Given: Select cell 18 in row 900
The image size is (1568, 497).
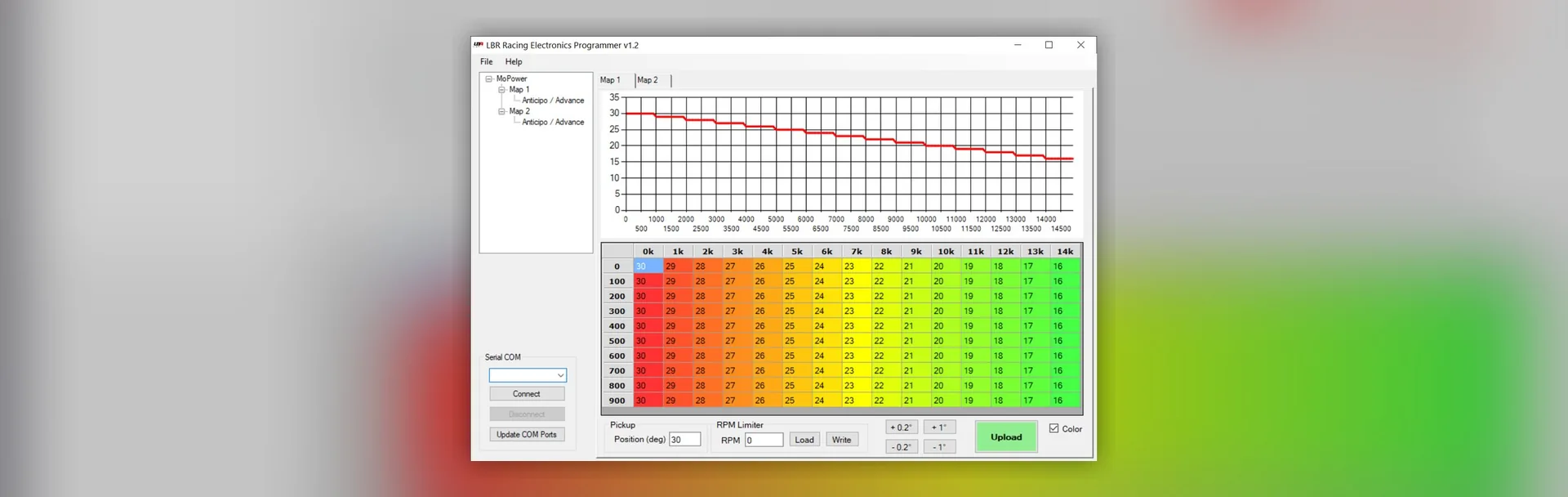Looking at the screenshot, I should point(1005,401).
